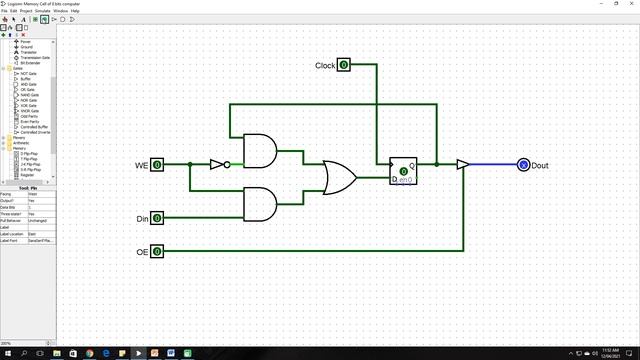Viewport: 640px width, 360px height.
Task: Pick the NOT gate toolbar icon
Action: point(54,19)
